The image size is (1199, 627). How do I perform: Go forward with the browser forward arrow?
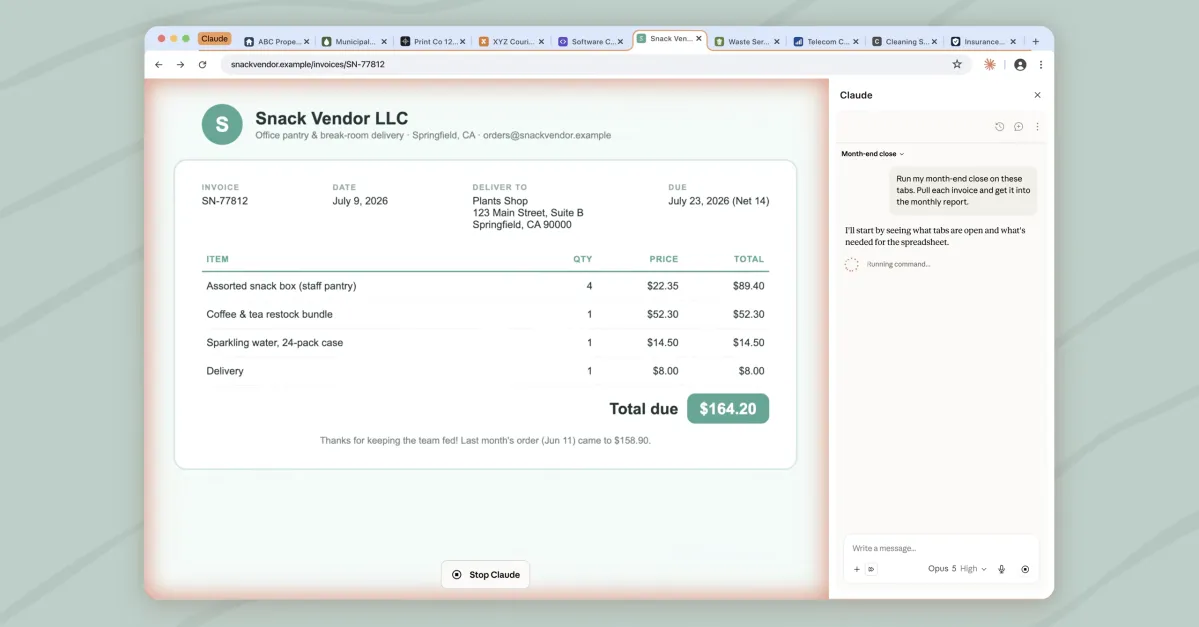pyautogui.click(x=180, y=65)
